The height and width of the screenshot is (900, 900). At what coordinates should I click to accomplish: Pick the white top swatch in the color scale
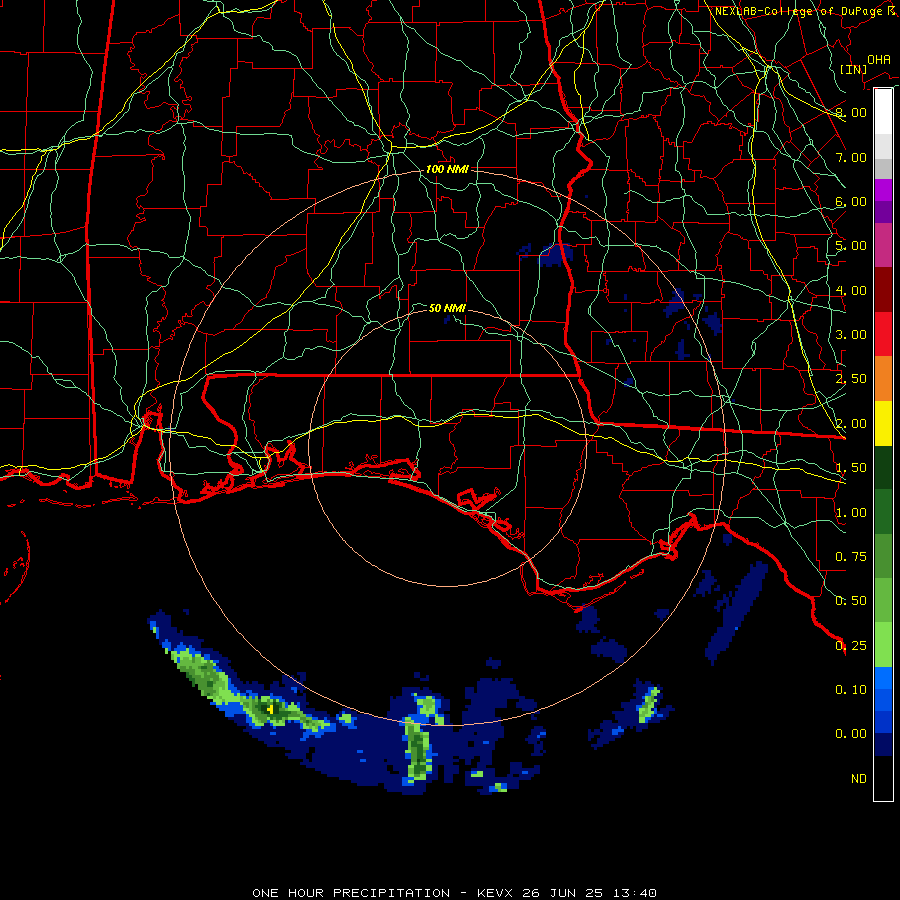point(883,112)
